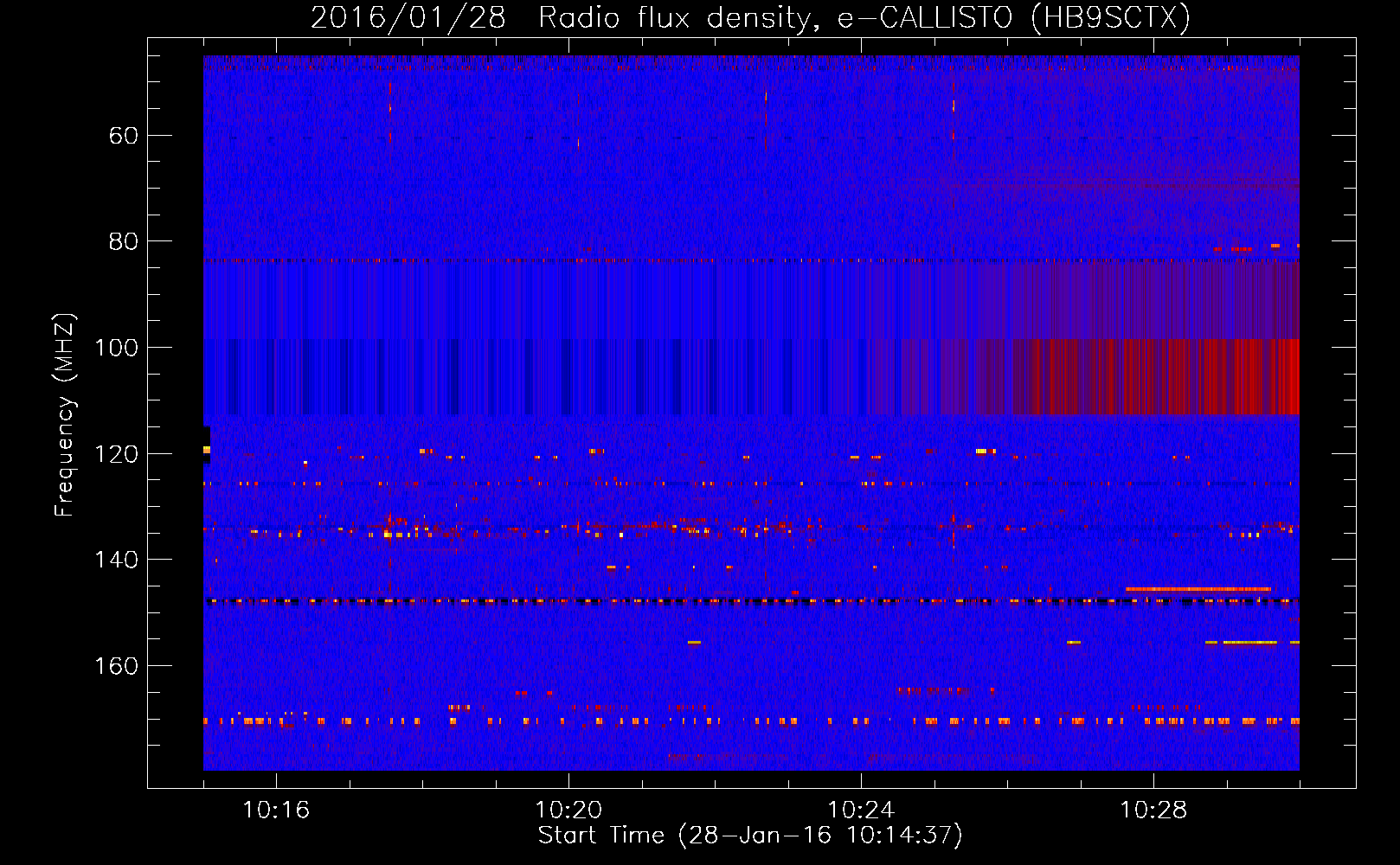Click the 80 MHz frequency label

(124, 241)
